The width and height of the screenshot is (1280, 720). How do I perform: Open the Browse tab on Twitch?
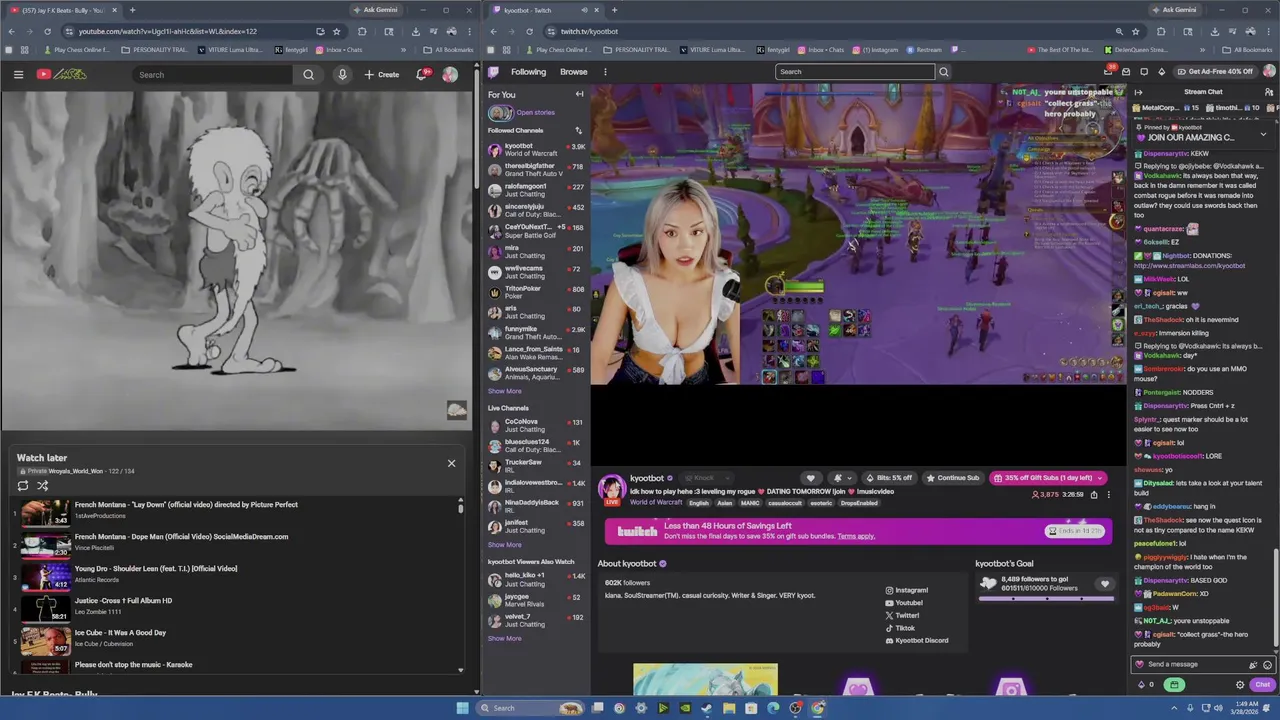pyautogui.click(x=573, y=72)
